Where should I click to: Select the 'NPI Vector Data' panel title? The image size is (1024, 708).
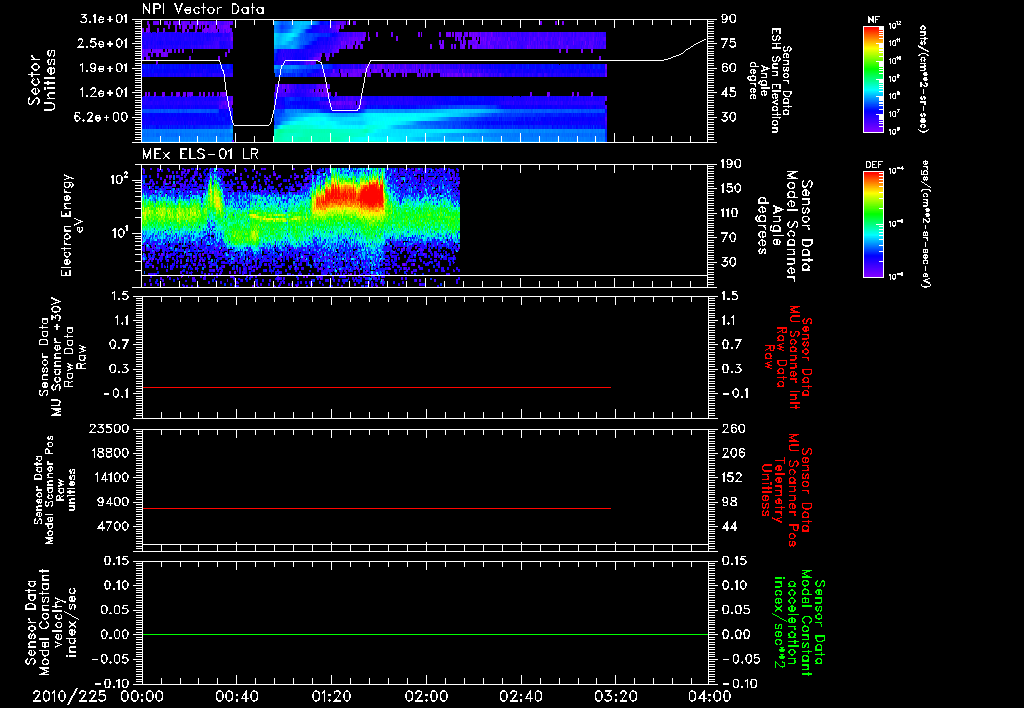[x=203, y=9]
